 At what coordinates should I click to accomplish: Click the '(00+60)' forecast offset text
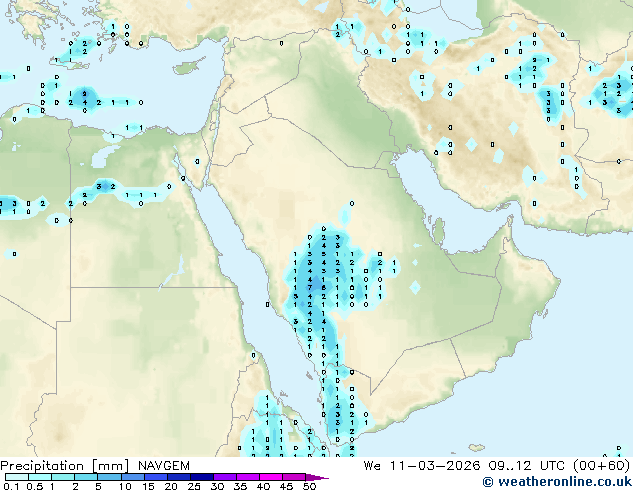[602, 466]
